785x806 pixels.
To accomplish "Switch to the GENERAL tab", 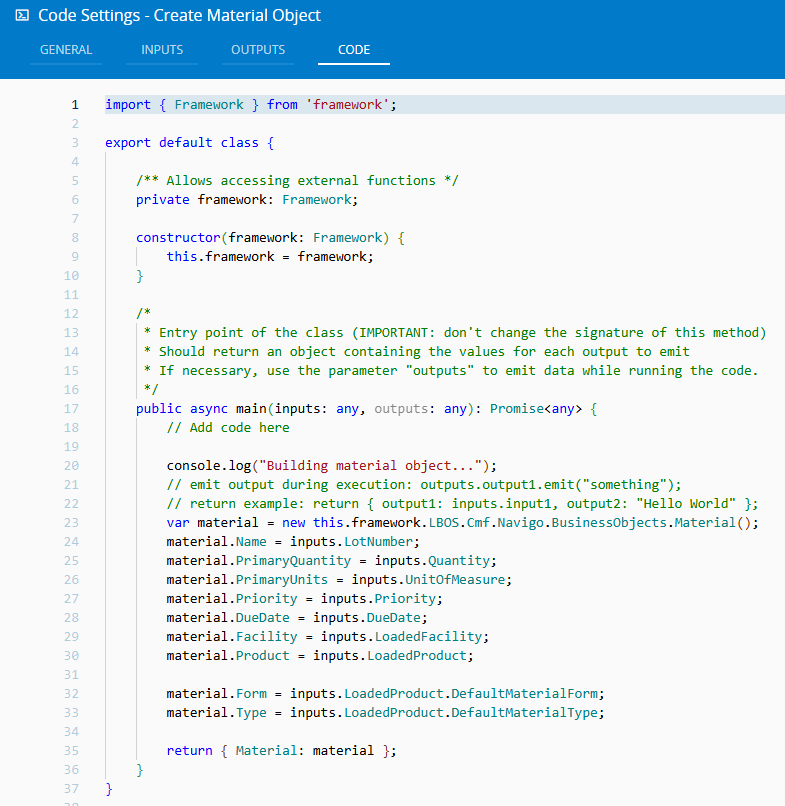I will [x=66, y=50].
